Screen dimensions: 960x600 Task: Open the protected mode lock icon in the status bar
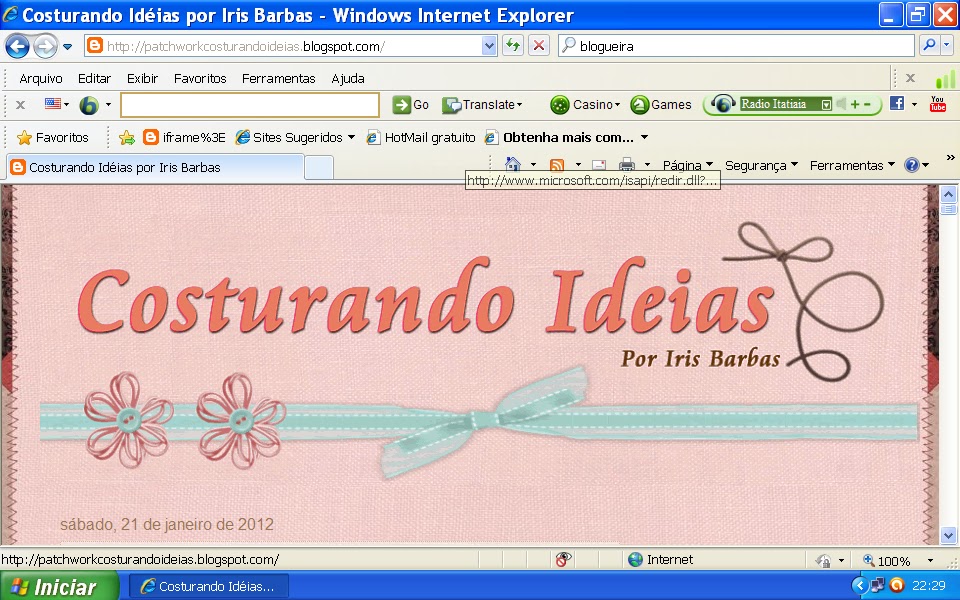coord(823,560)
